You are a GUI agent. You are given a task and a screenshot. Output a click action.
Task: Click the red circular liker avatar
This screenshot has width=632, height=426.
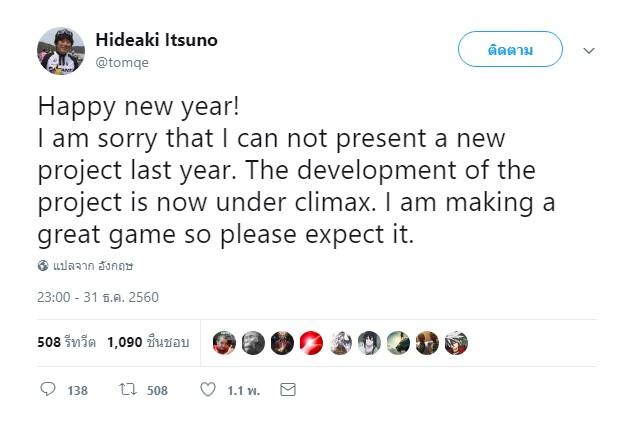point(311,342)
